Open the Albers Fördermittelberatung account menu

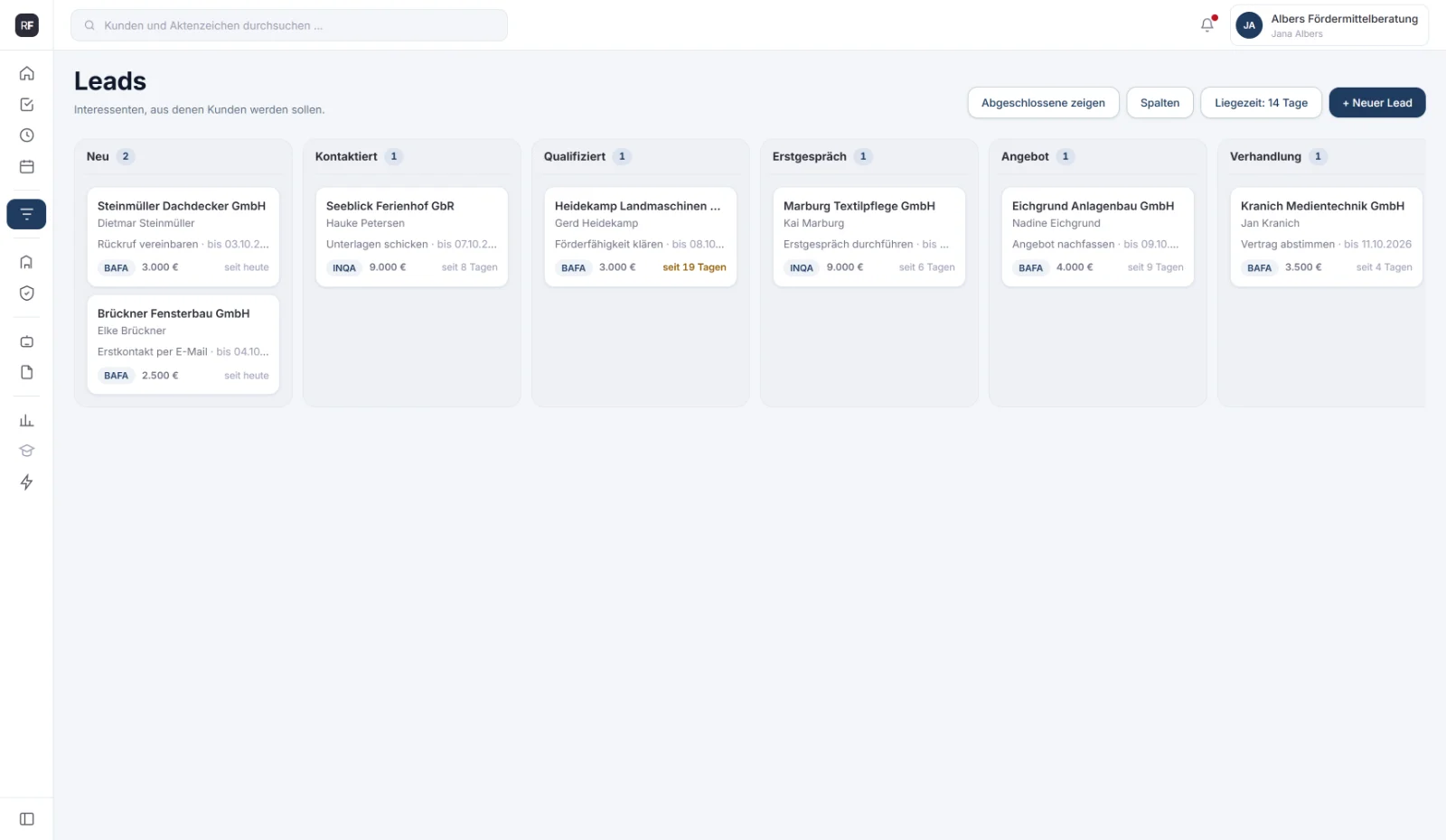(x=1329, y=25)
